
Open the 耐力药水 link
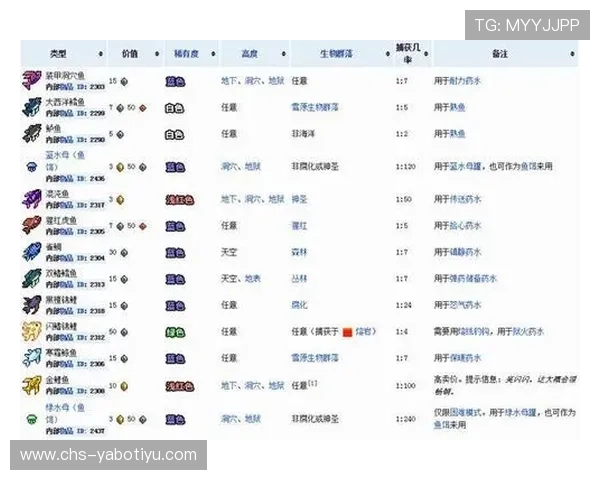[465, 81]
